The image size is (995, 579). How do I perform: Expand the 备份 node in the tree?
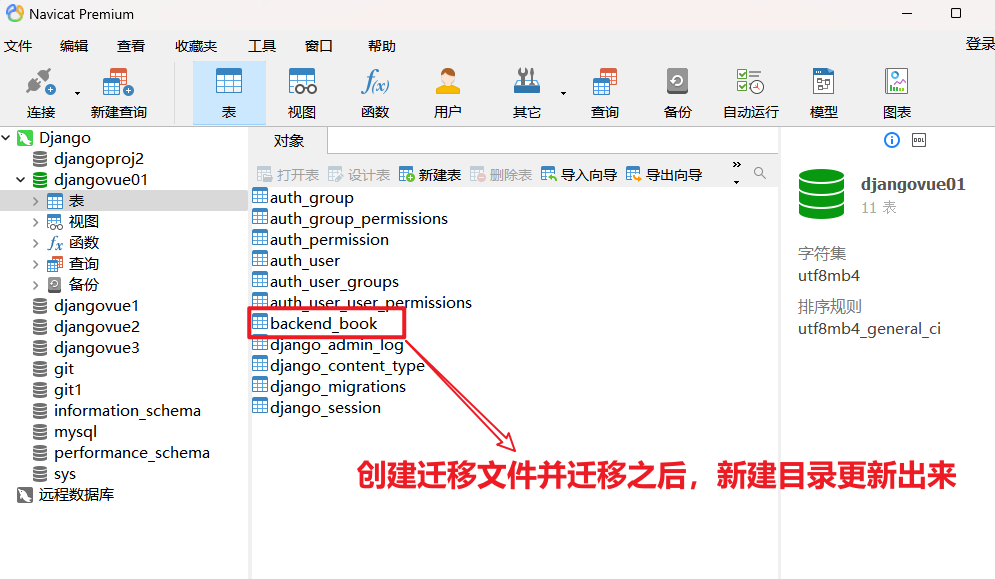(x=36, y=284)
